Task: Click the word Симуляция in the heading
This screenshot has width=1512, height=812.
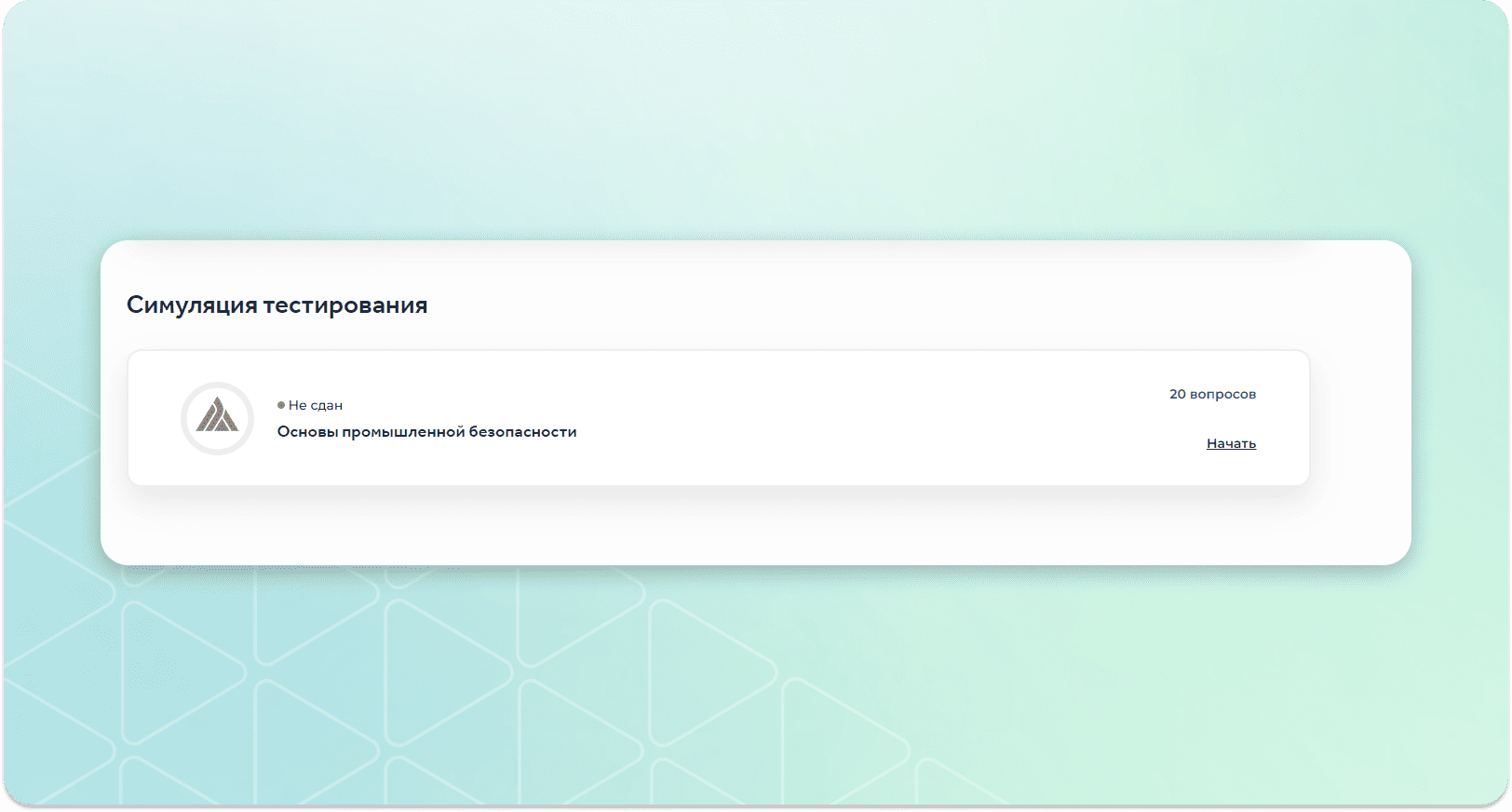Action: pyautogui.click(x=191, y=305)
